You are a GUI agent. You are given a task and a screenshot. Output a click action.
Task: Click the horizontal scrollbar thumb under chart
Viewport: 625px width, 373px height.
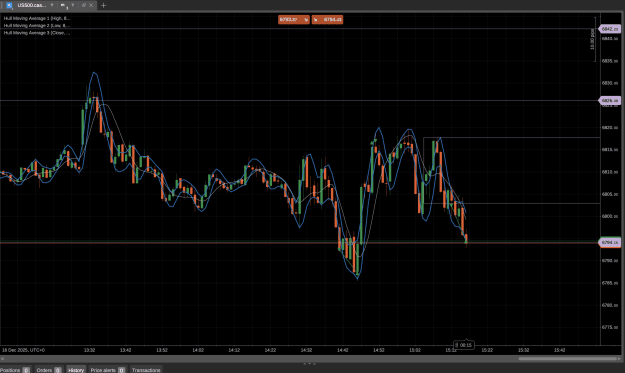click(x=568, y=359)
